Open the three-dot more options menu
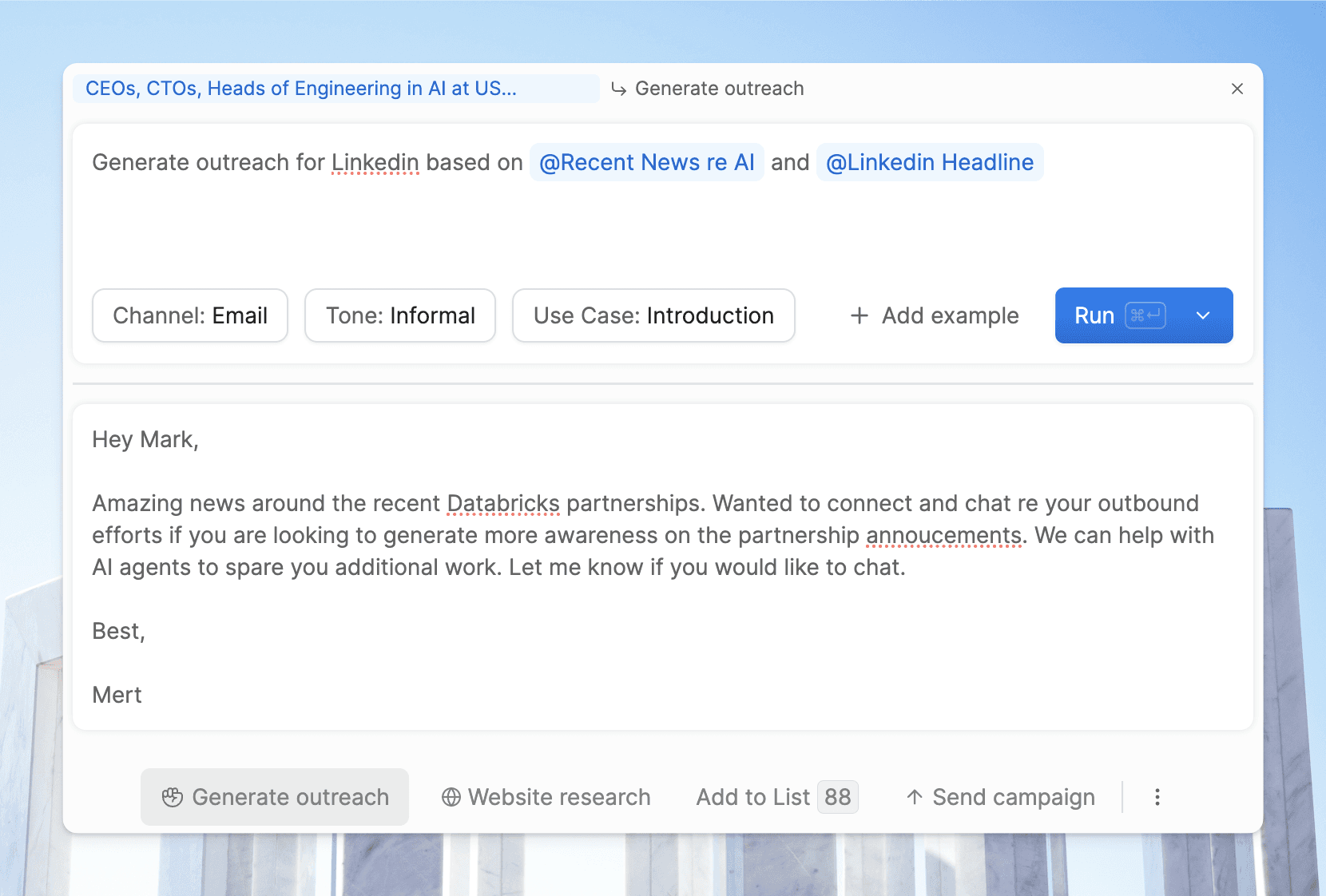 click(1157, 797)
